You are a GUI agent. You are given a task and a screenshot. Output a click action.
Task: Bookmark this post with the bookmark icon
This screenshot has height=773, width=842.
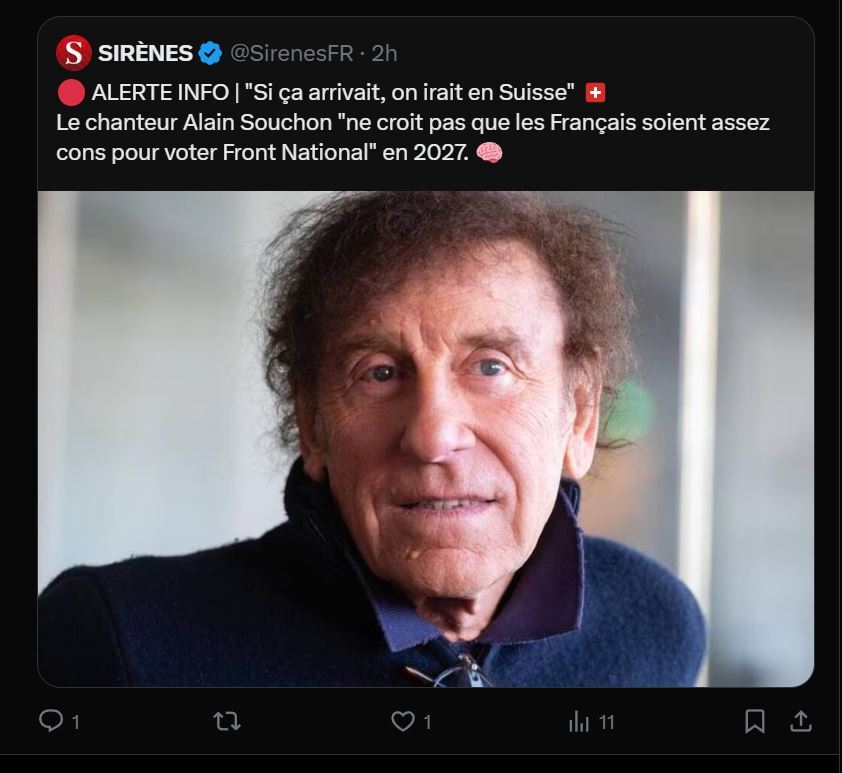point(755,720)
